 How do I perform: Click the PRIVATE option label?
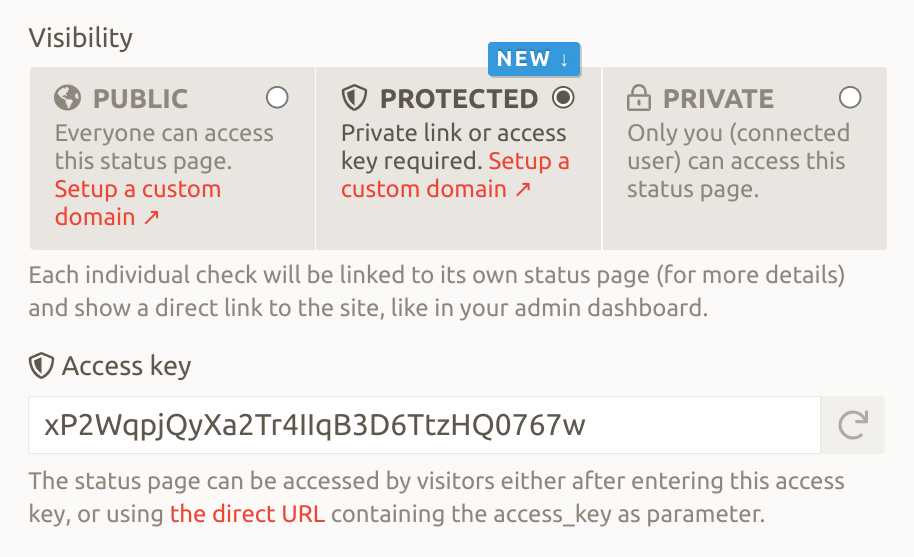718,99
